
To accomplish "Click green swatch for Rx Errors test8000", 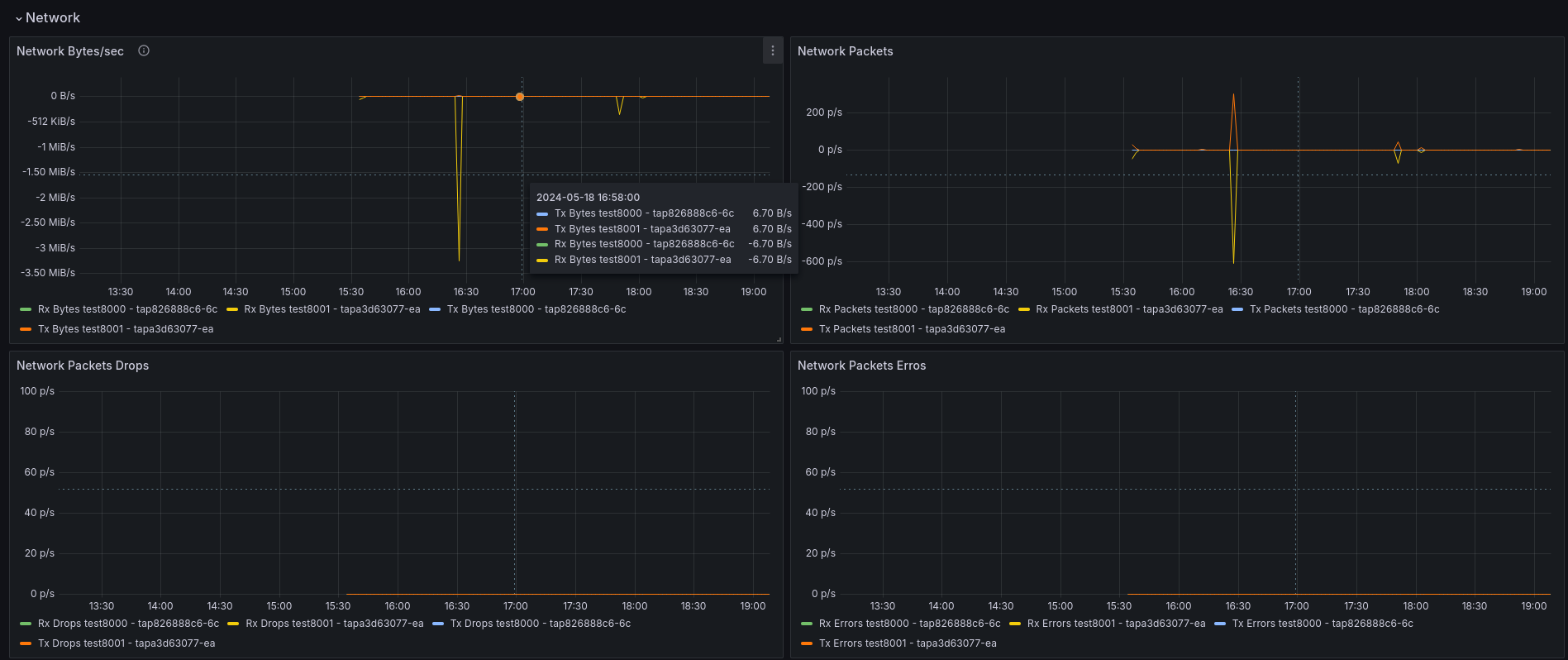I will click(x=807, y=624).
